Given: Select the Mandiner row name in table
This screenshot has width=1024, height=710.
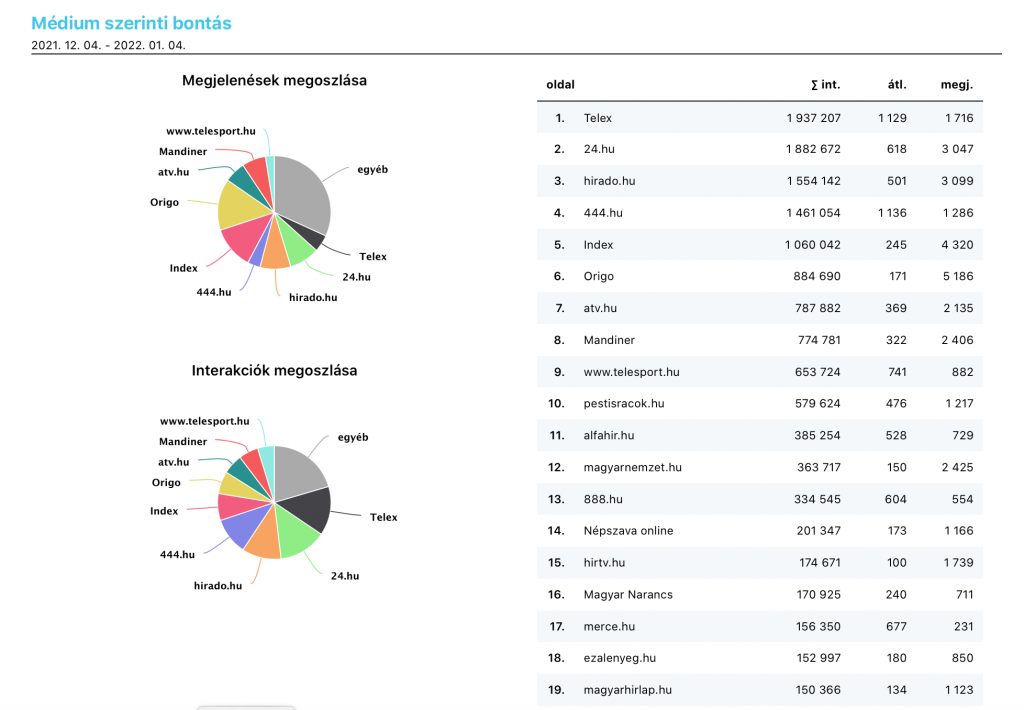Looking at the screenshot, I should 609,340.
